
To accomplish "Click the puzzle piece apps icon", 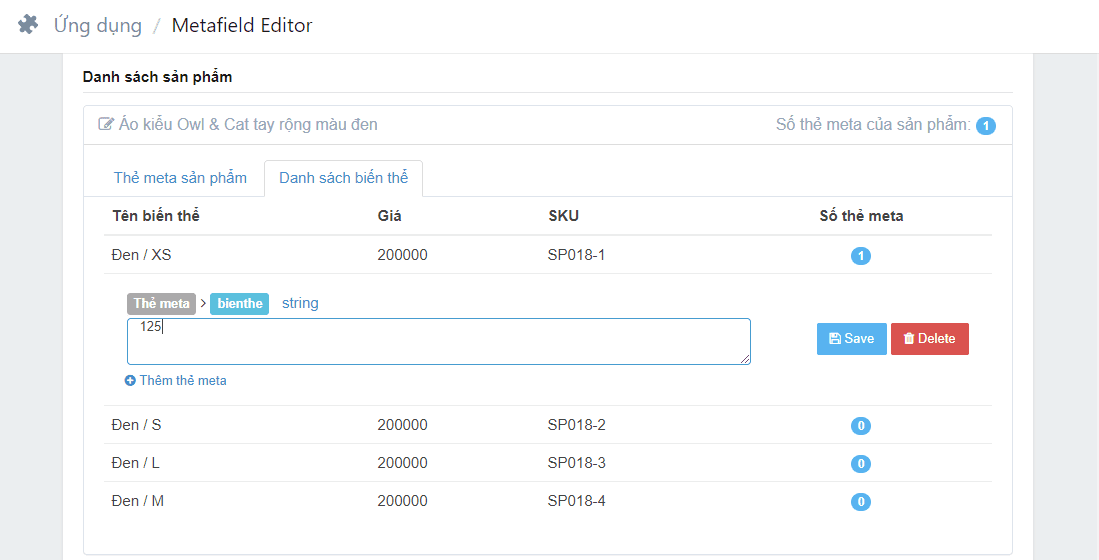I will 28,25.
